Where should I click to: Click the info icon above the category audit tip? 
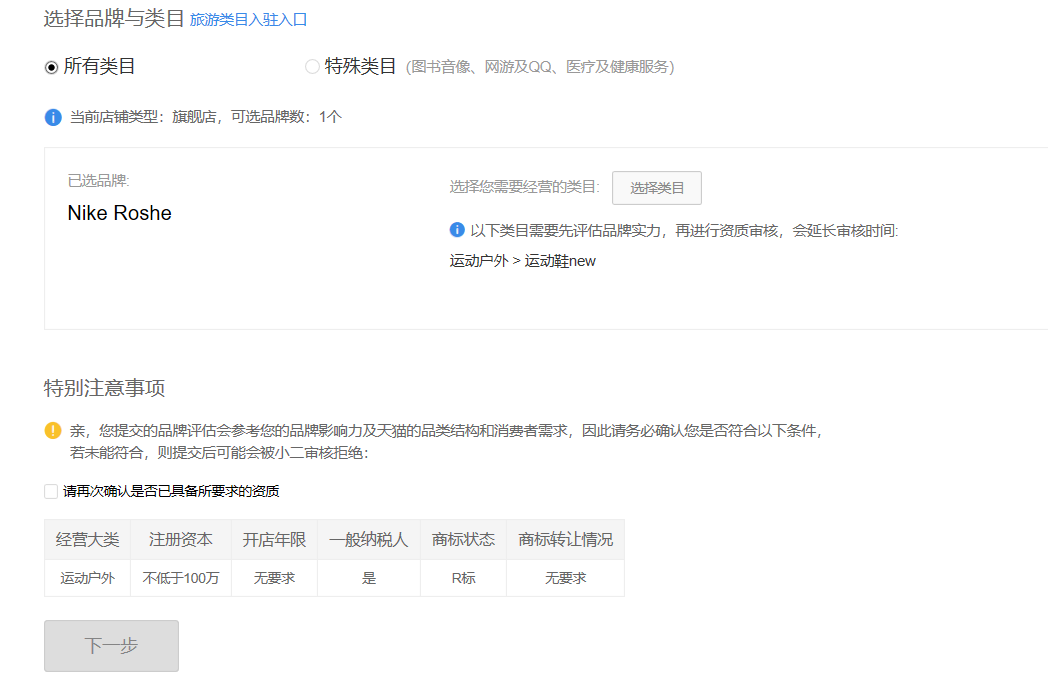click(x=457, y=232)
